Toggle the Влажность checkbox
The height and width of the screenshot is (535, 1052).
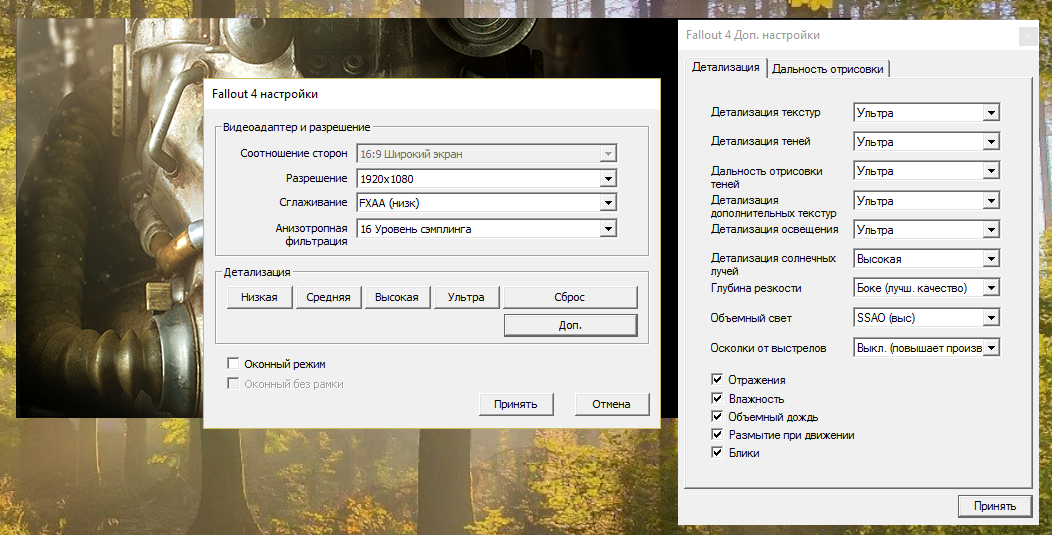coord(717,399)
